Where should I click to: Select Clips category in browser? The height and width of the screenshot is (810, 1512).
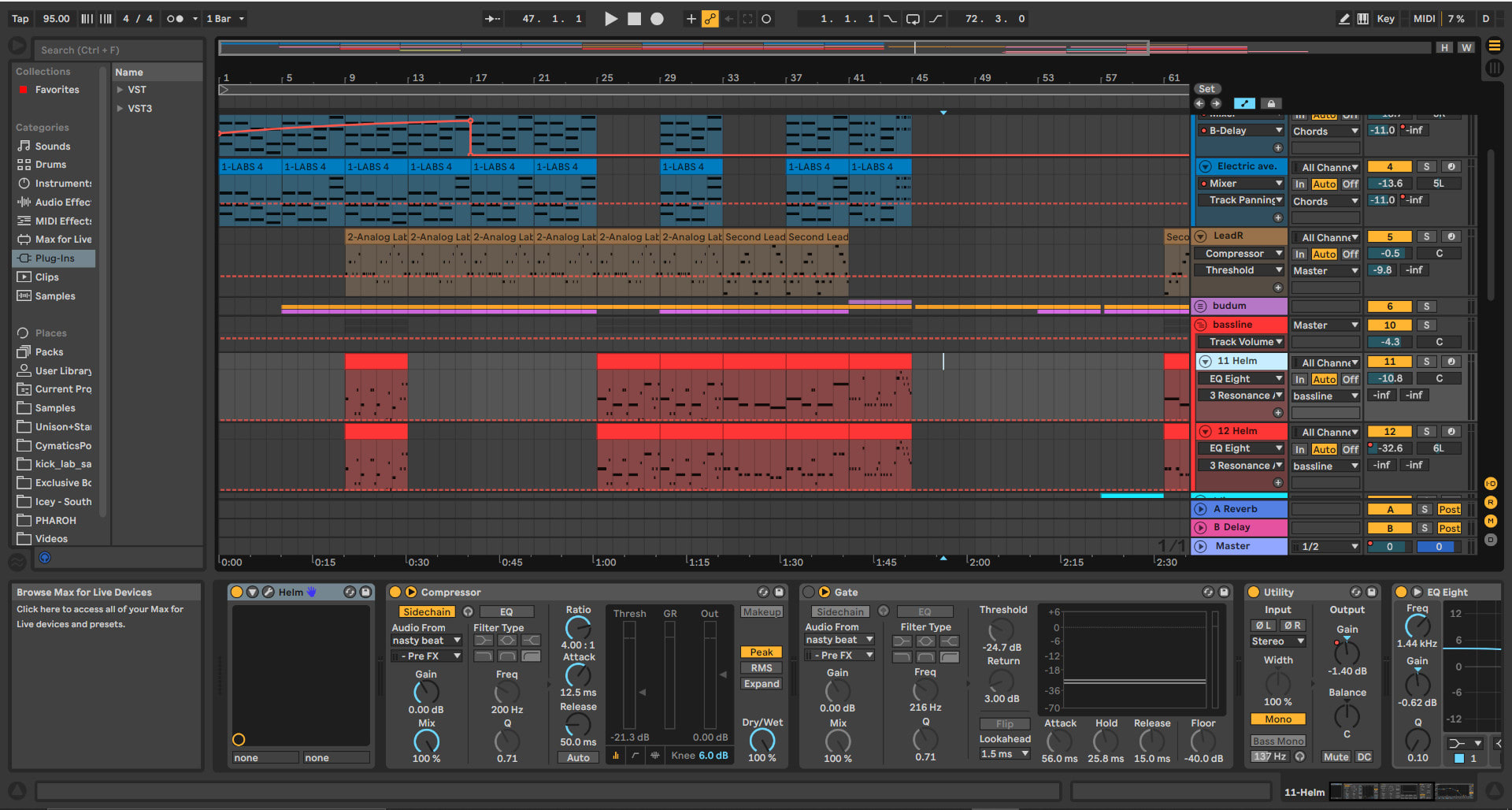[47, 277]
